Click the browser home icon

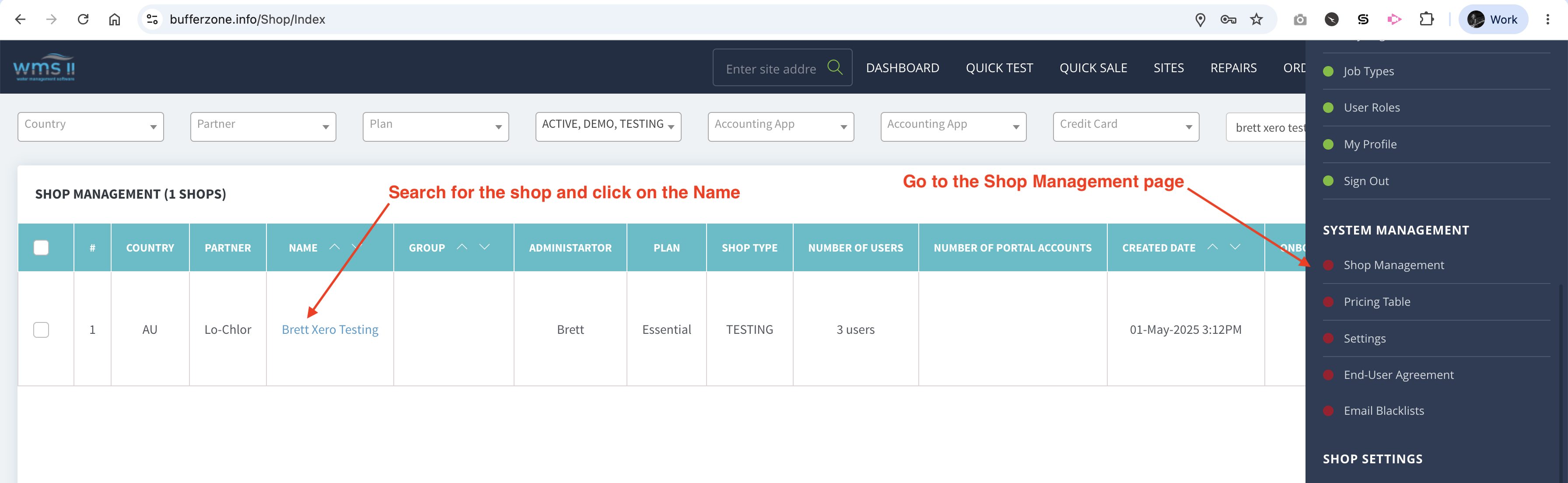click(115, 19)
